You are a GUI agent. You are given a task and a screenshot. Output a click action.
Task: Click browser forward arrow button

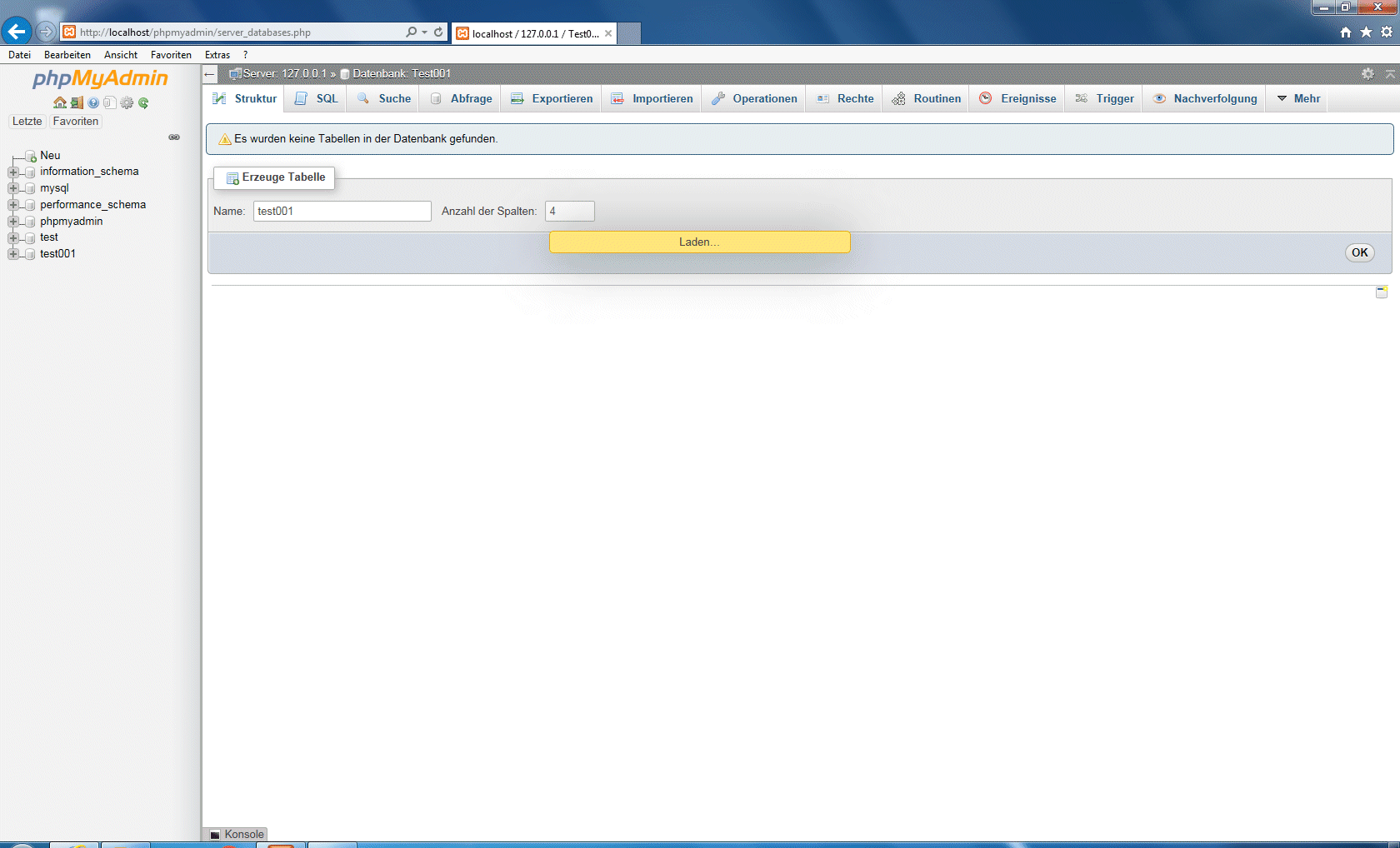[x=46, y=32]
